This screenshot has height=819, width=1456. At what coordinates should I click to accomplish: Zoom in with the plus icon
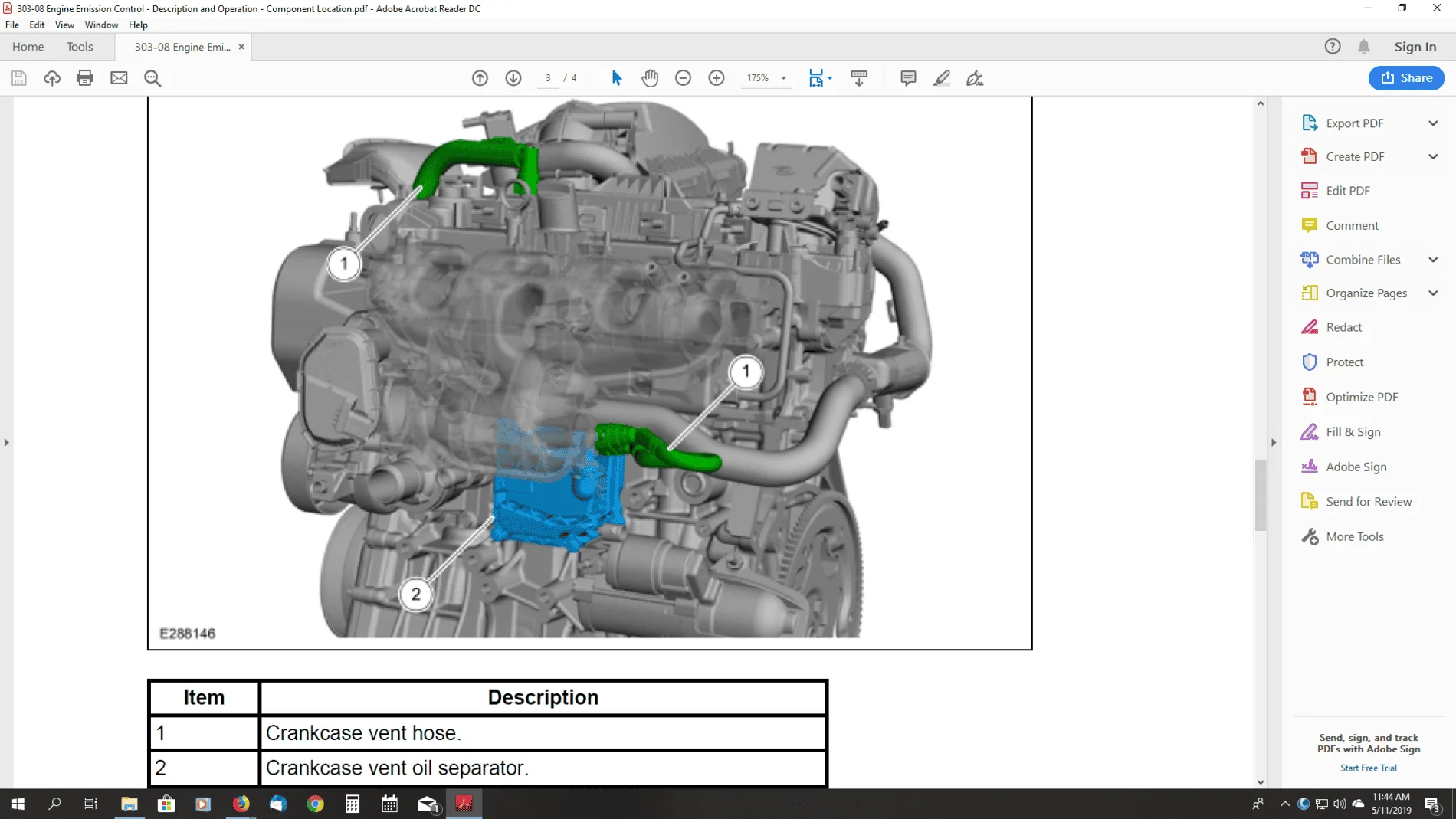pyautogui.click(x=717, y=78)
